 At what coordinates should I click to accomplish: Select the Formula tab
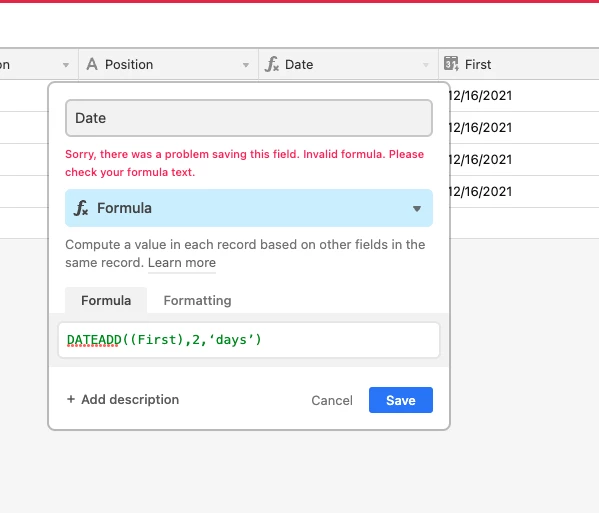pyautogui.click(x=106, y=300)
